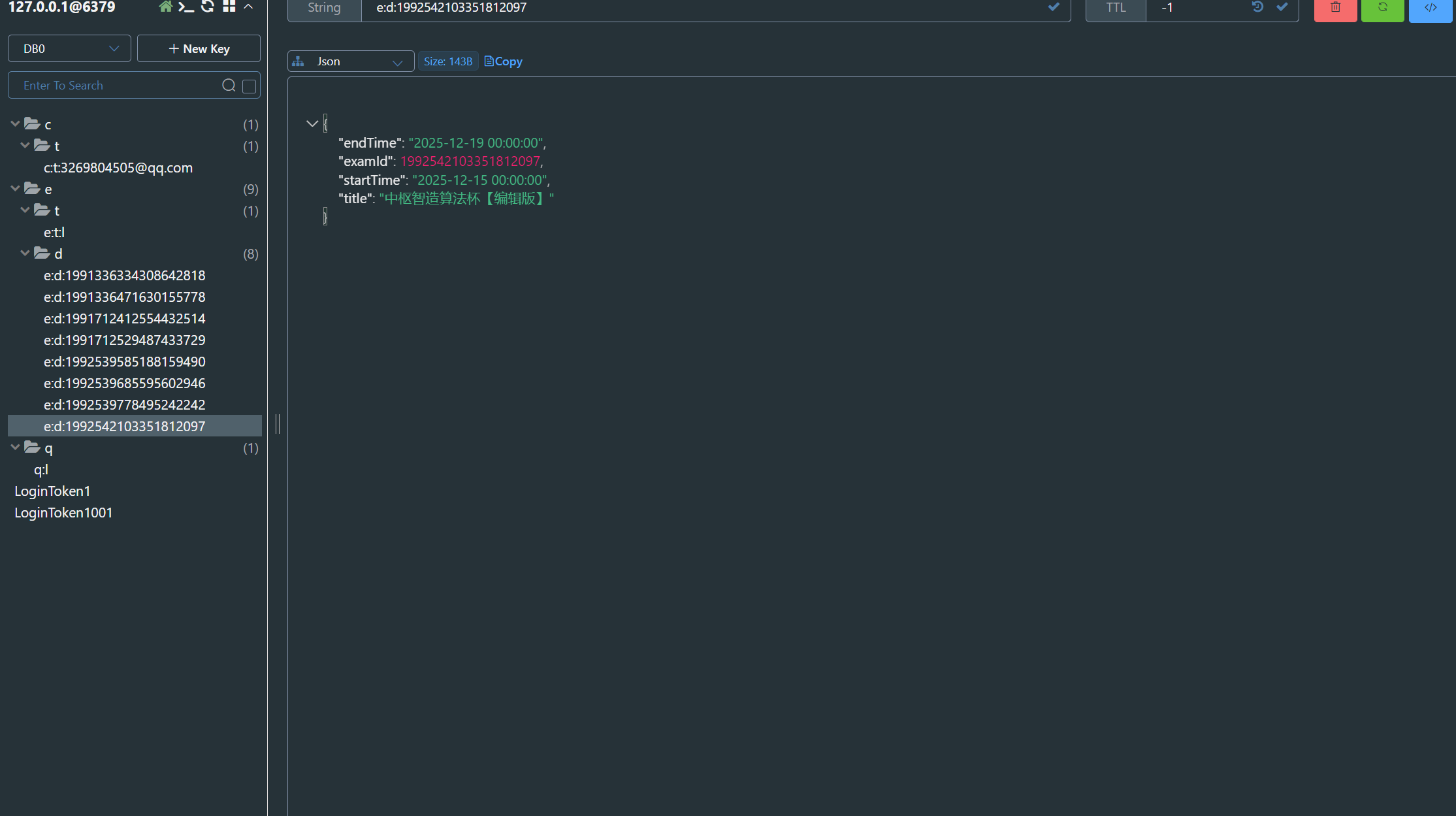
Task: Confirm key name with checkmark icon
Action: [1054, 7]
